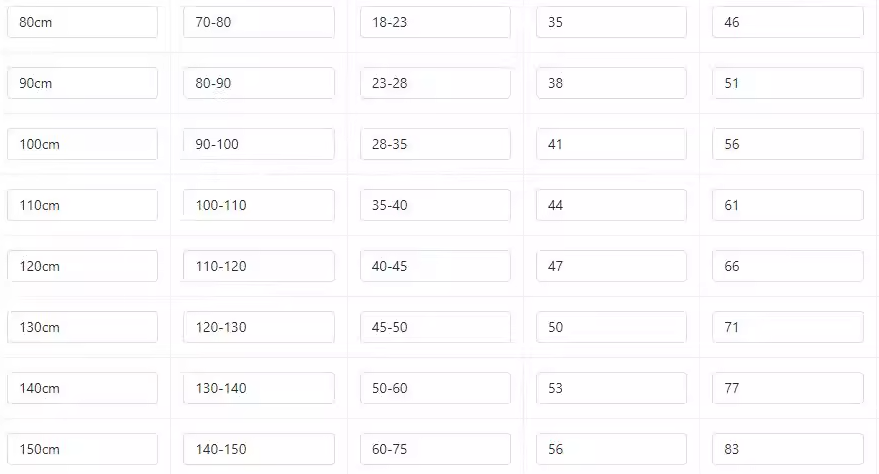Click the 110cm input box

(82, 205)
